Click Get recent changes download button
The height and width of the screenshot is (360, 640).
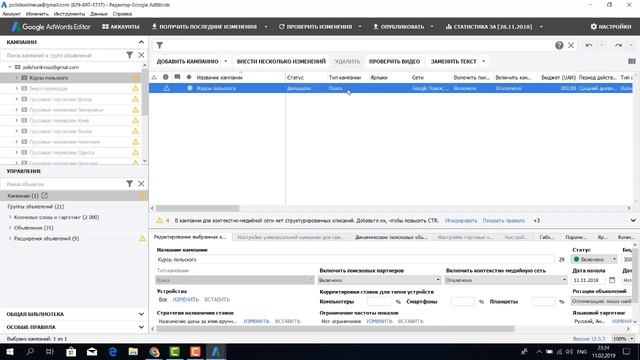(x=204, y=27)
